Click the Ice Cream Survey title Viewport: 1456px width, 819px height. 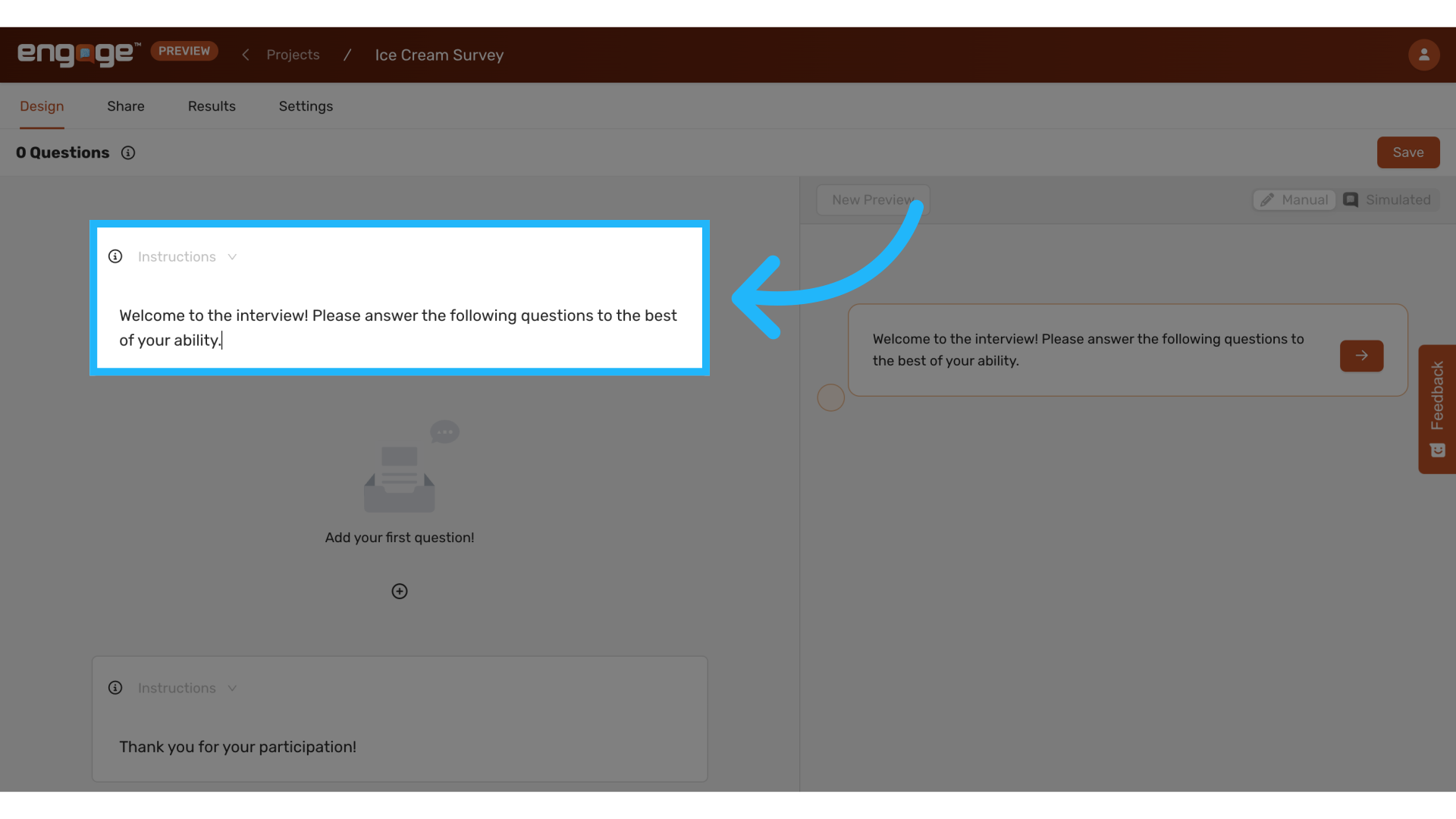coord(439,55)
